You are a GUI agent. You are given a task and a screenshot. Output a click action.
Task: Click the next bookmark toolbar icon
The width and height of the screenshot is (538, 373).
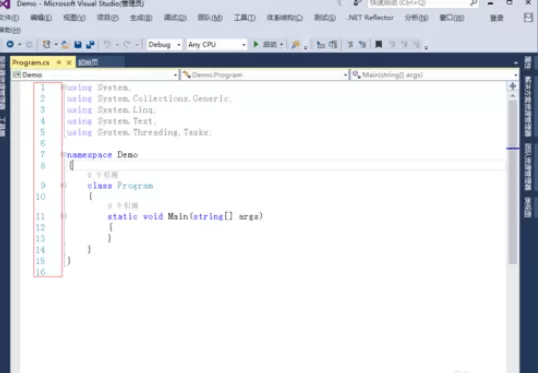(x=404, y=44)
